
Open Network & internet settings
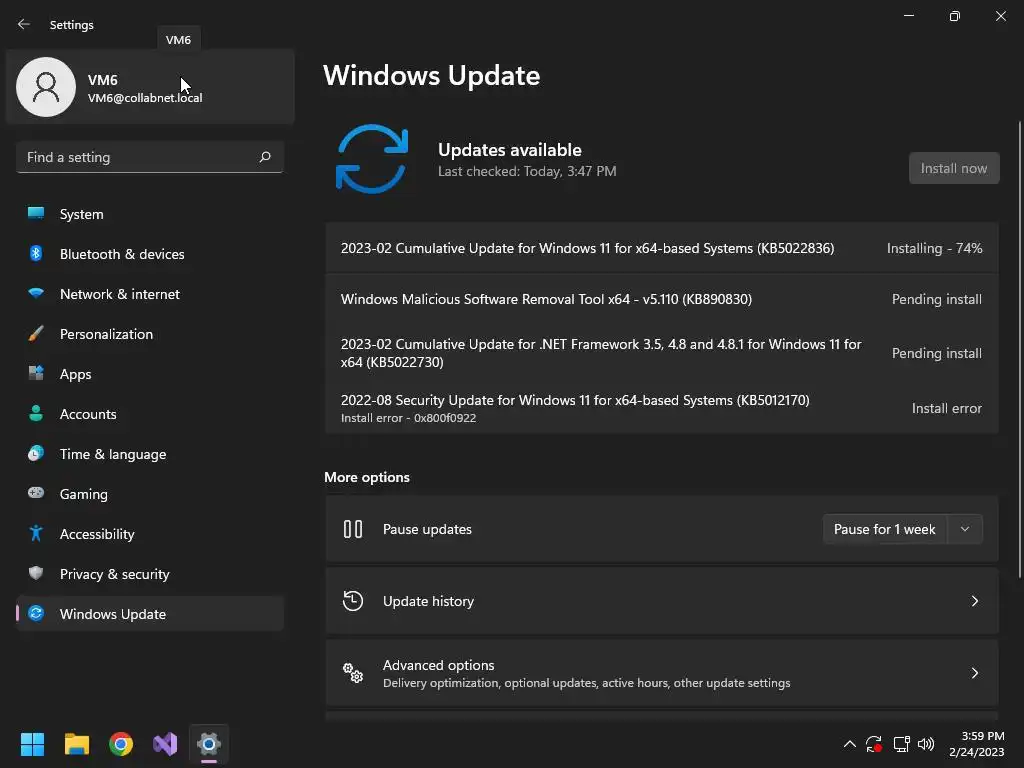[150, 294]
